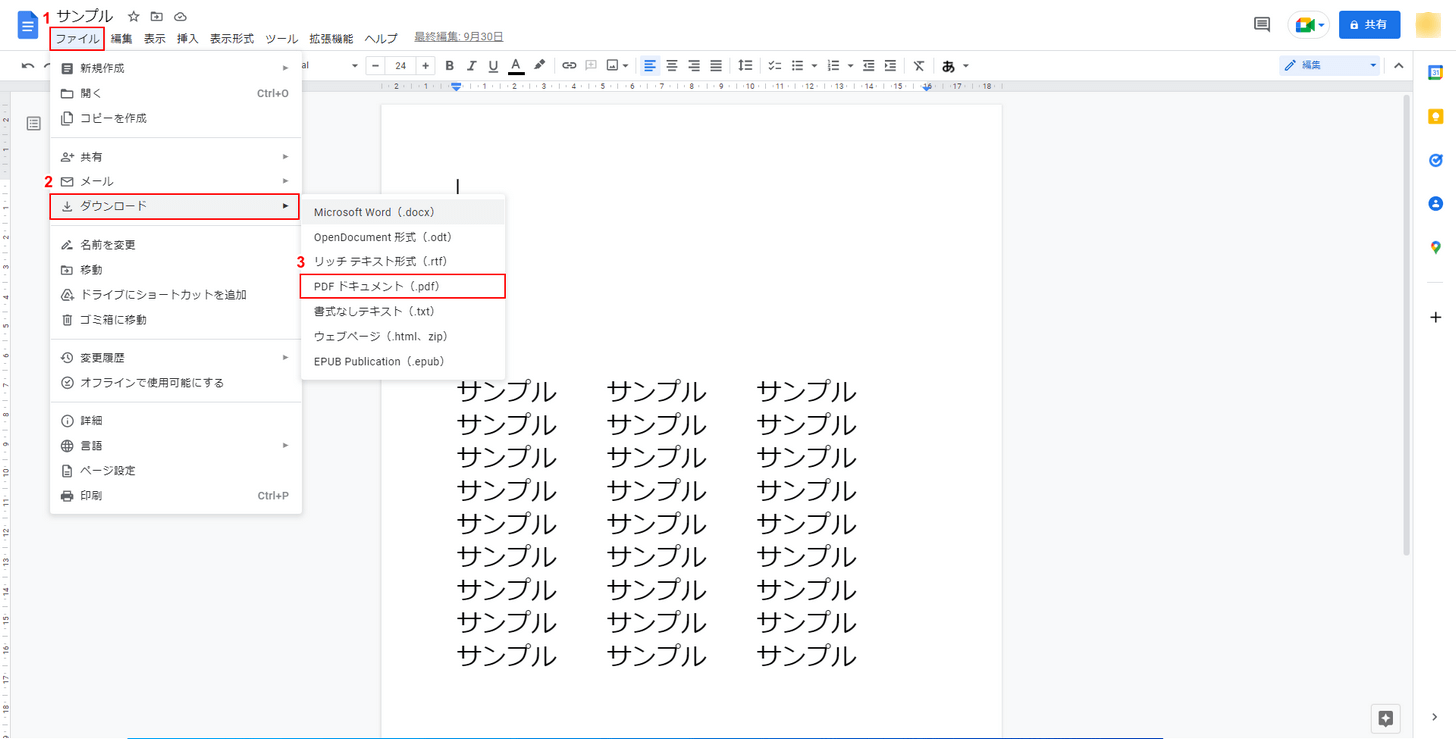Click the Explore button at bottom right
The image size is (1456, 739).
click(1385, 718)
